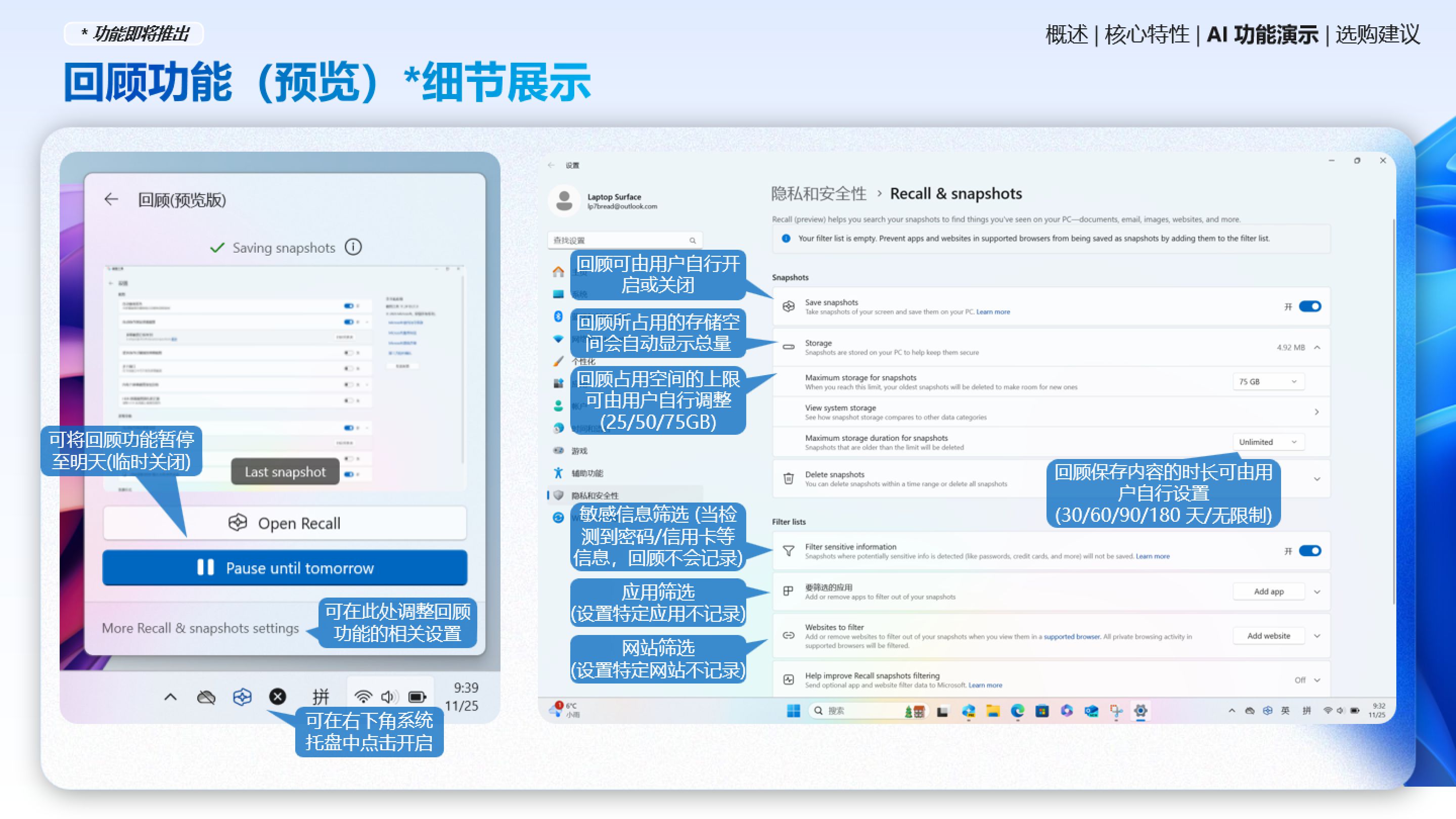Select the 核心特性 section in slide header
The image size is (1456, 819).
pyautogui.click(x=1147, y=34)
